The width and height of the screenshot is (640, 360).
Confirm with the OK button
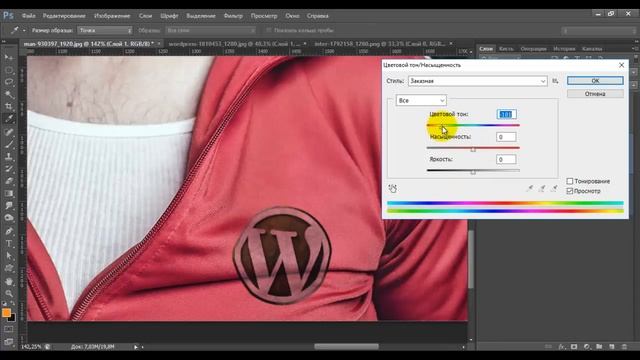(595, 81)
